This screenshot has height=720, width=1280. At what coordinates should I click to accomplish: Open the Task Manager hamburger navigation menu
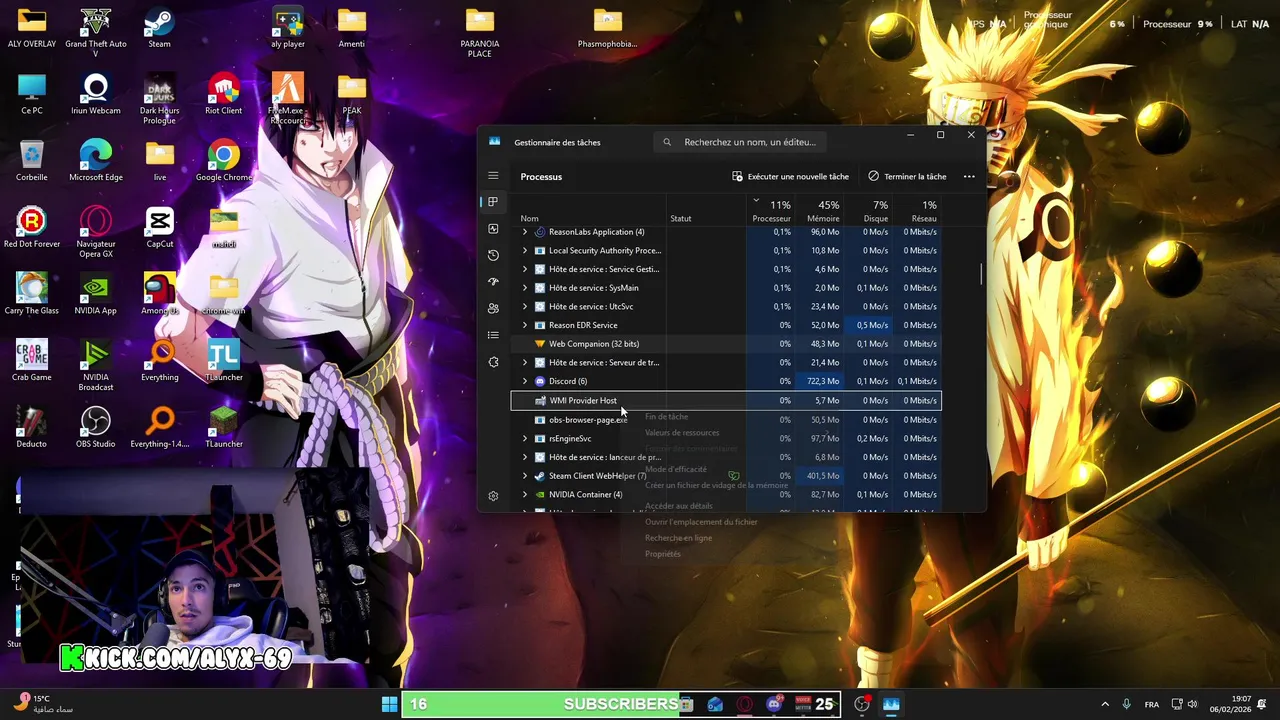pyautogui.click(x=493, y=176)
